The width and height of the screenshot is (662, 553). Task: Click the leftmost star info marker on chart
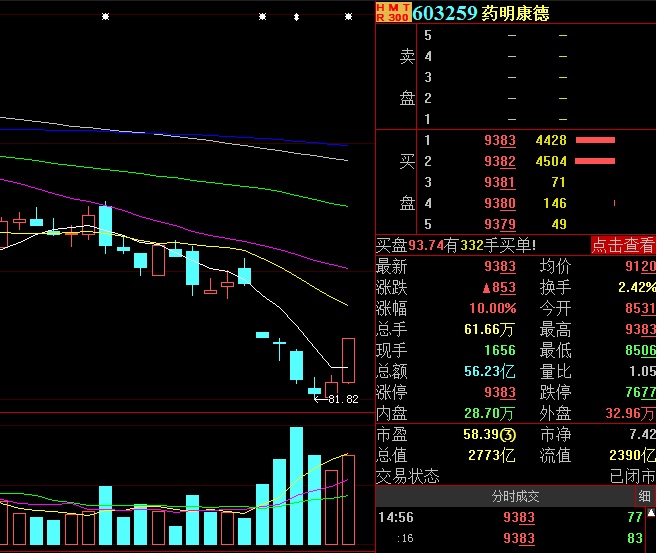[x=106, y=17]
